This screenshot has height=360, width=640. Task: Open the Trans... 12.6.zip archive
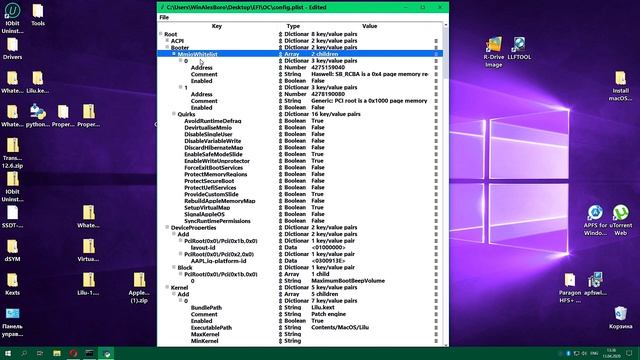coord(12,153)
